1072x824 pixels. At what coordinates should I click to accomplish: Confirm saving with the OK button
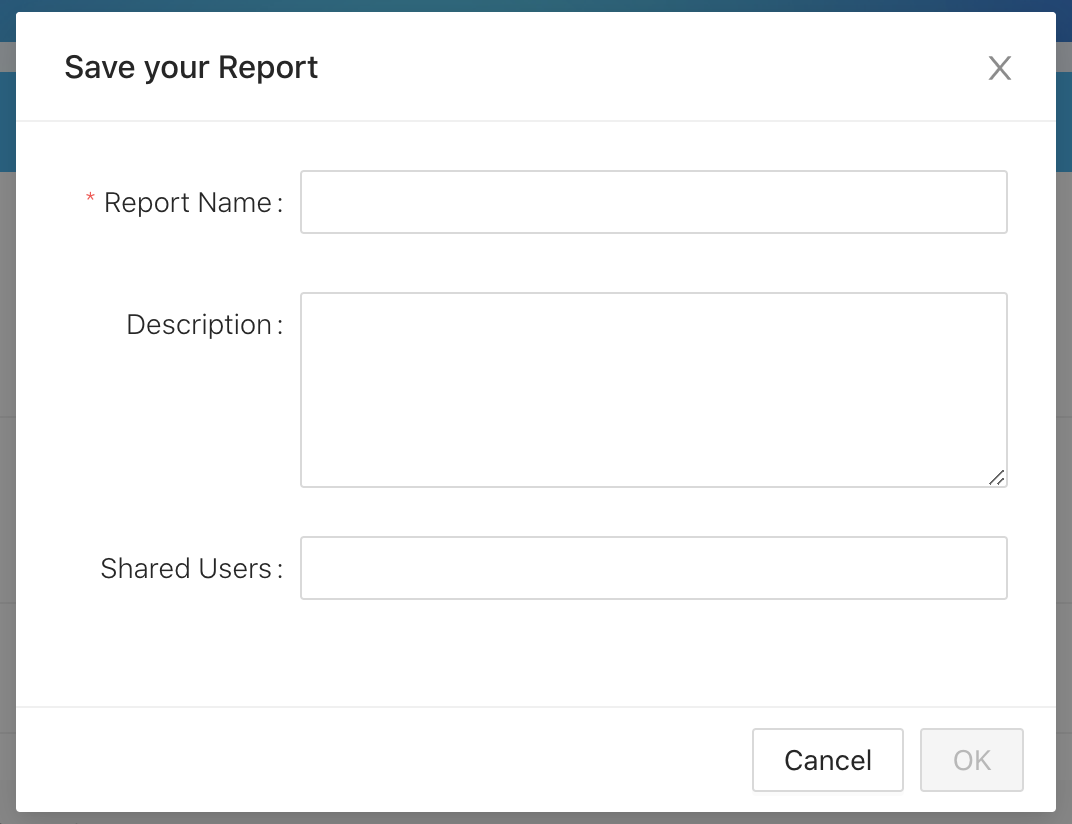(x=971, y=760)
